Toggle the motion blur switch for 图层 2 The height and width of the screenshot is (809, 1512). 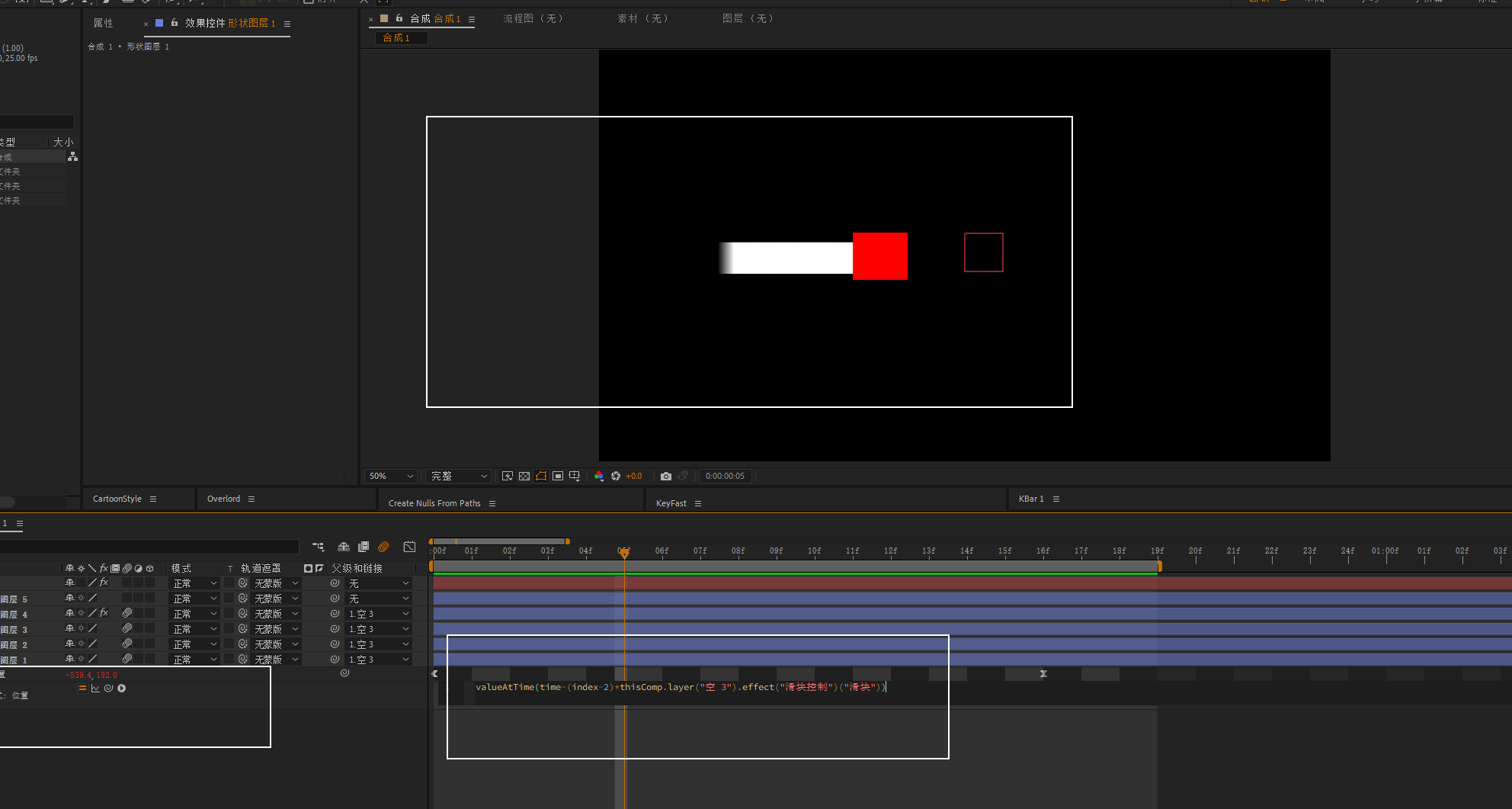pos(127,644)
